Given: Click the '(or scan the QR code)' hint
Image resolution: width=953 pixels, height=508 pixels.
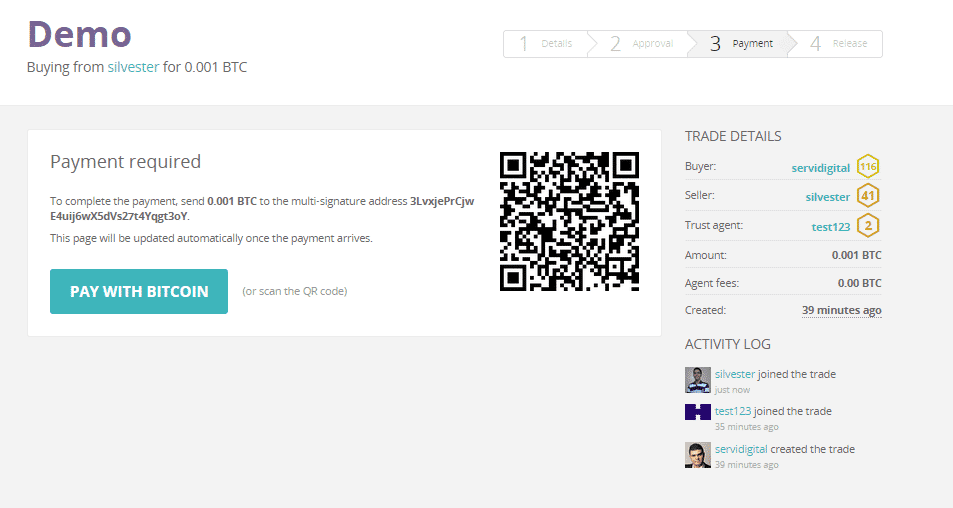Looking at the screenshot, I should pyautogui.click(x=295, y=291).
